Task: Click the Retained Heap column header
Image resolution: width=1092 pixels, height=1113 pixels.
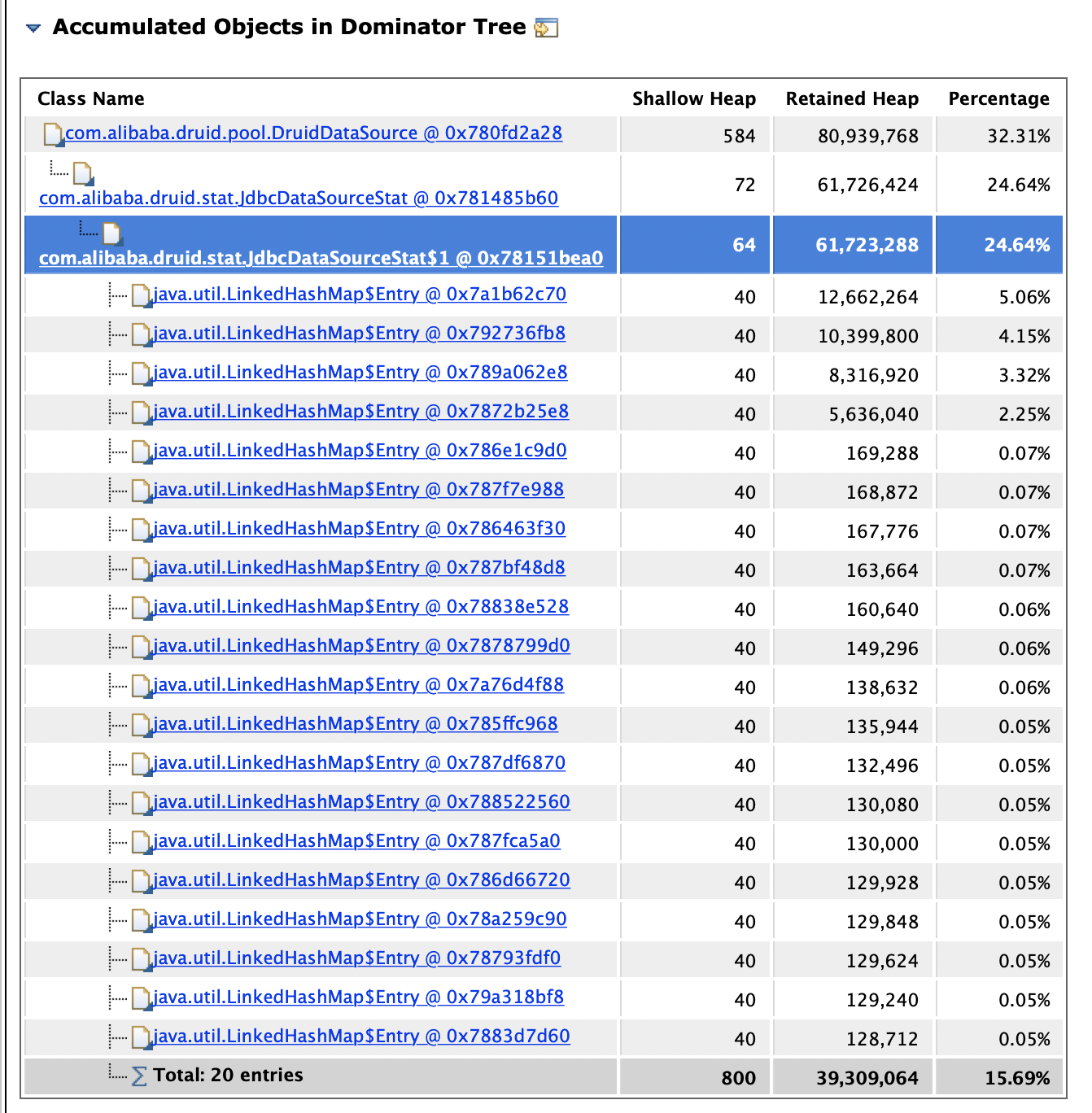Action: click(852, 98)
